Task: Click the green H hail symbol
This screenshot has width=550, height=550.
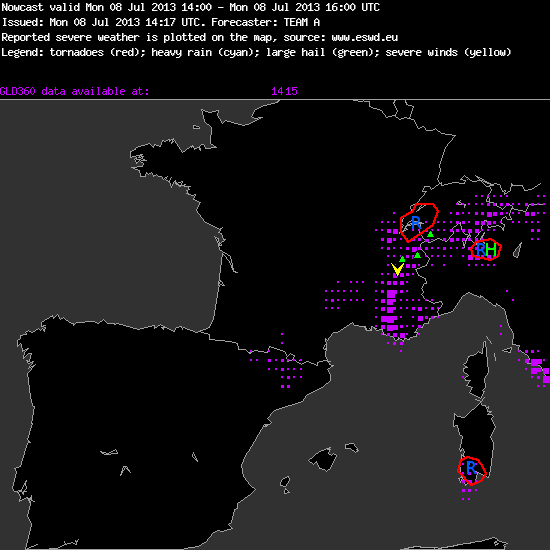Action: (x=491, y=250)
